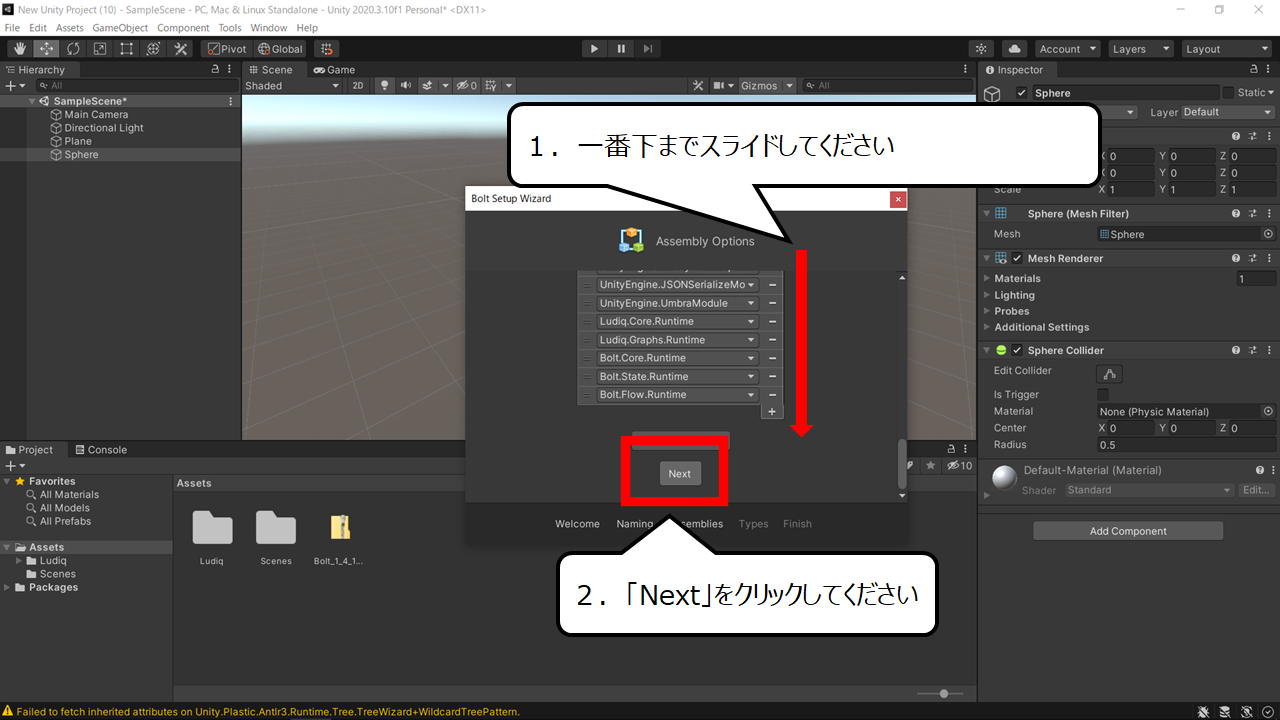The width and height of the screenshot is (1280, 720).
Task: Select the Rect tool
Action: click(x=127, y=48)
